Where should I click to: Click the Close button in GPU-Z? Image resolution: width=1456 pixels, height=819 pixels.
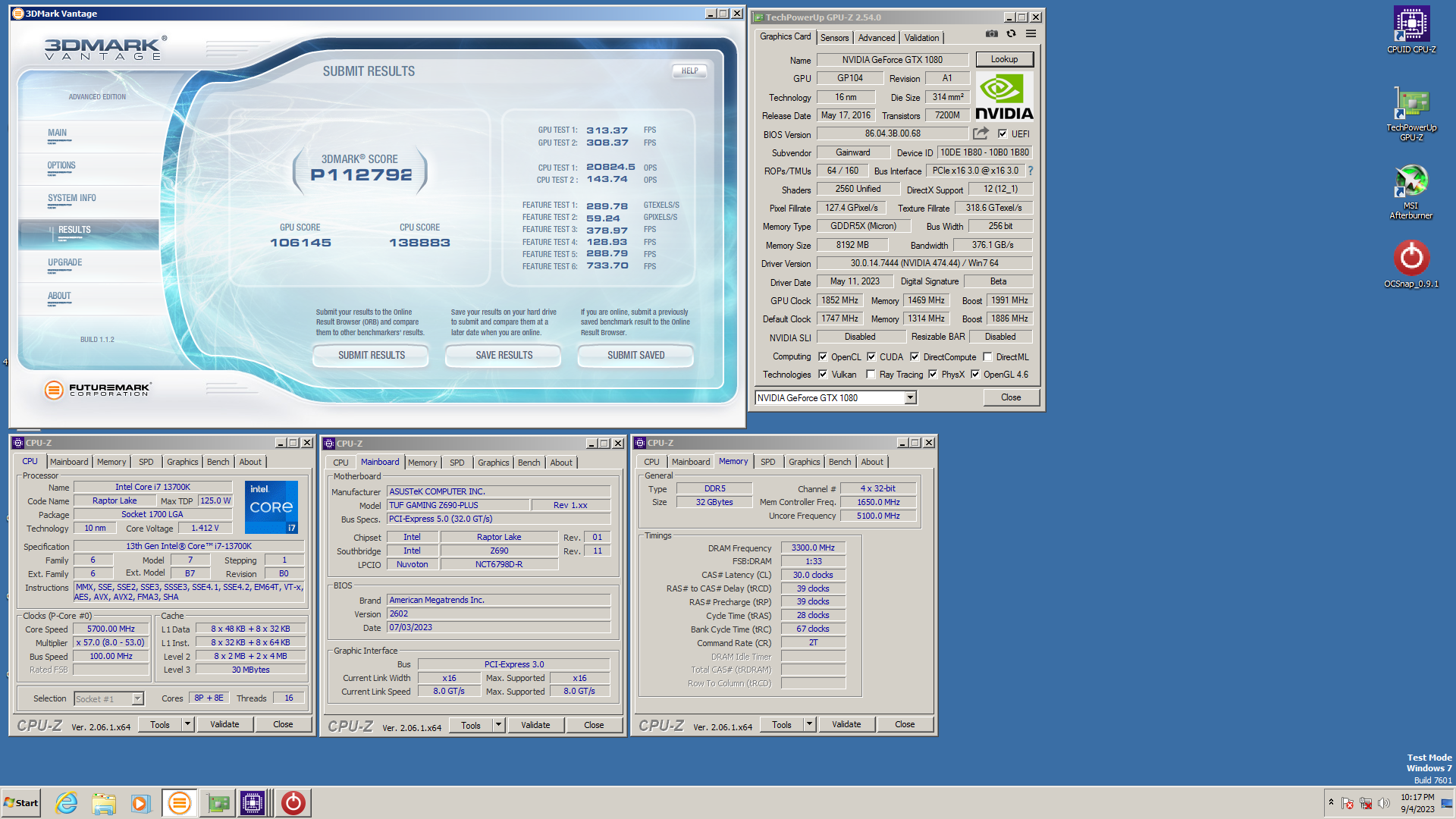[x=1011, y=397]
